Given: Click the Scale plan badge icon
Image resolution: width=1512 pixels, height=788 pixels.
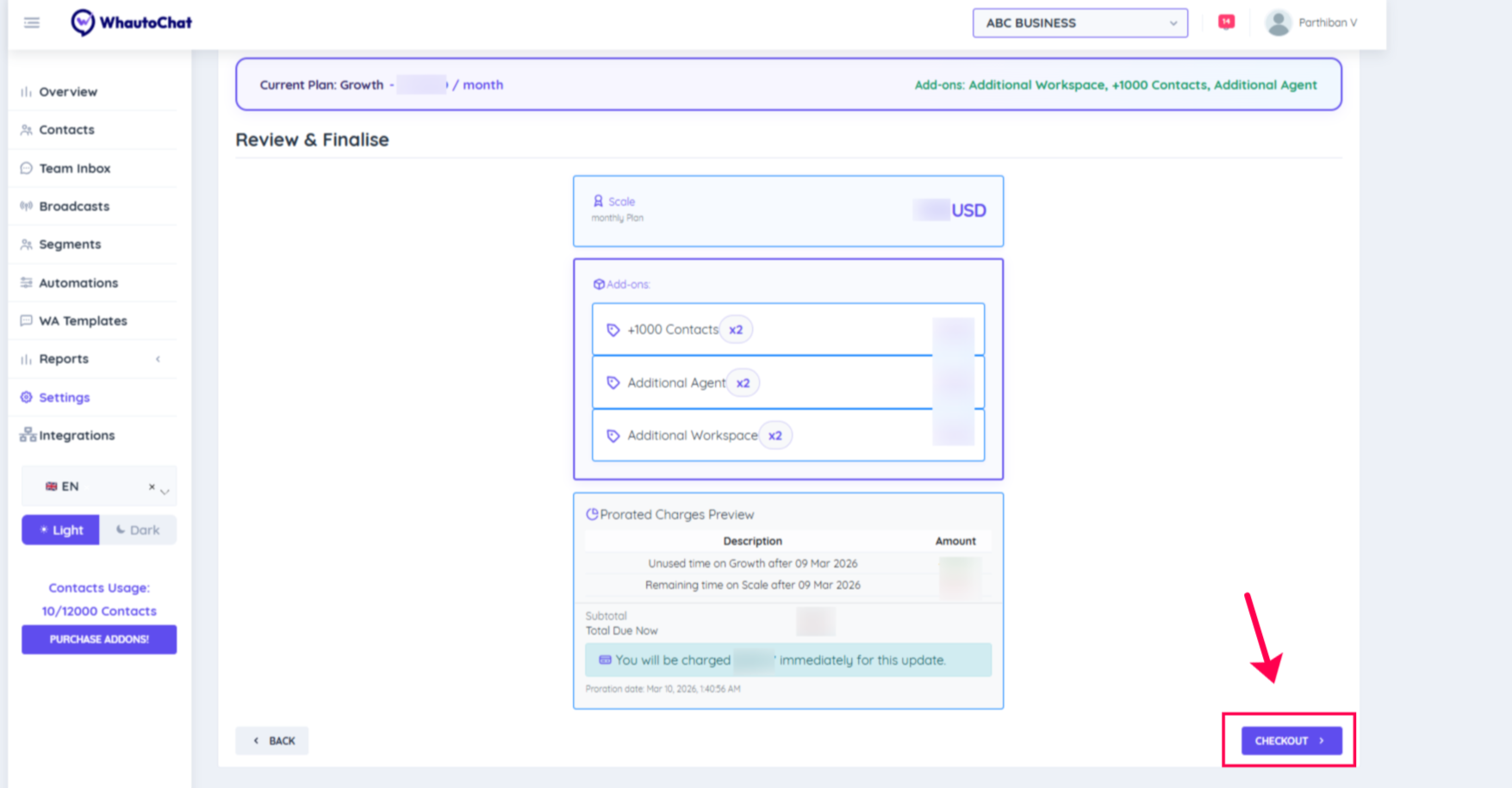Looking at the screenshot, I should pyautogui.click(x=598, y=202).
